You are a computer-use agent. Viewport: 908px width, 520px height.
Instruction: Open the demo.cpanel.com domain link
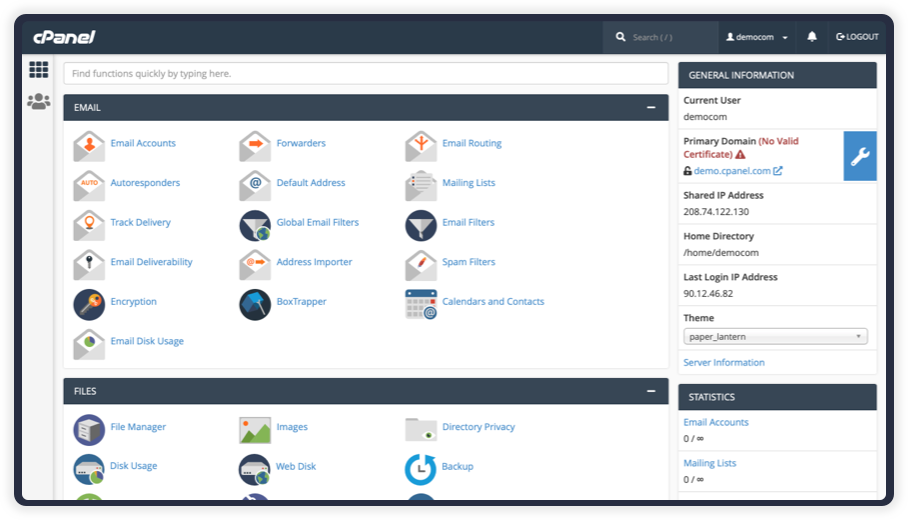(x=732, y=171)
